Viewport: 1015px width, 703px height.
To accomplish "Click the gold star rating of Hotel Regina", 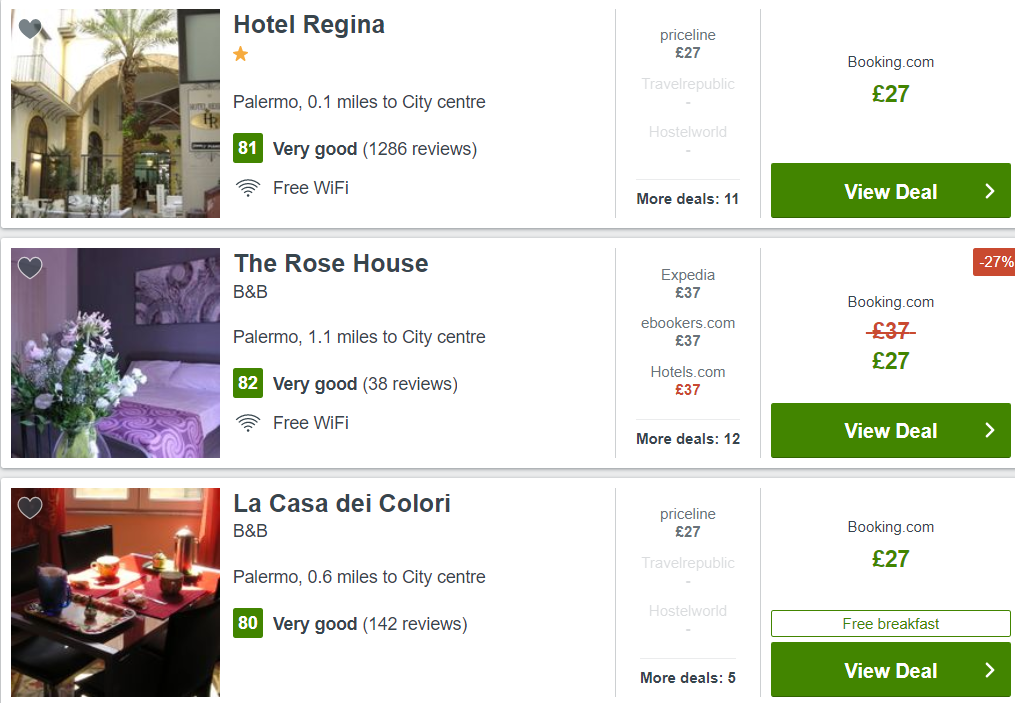I will tap(241, 54).
